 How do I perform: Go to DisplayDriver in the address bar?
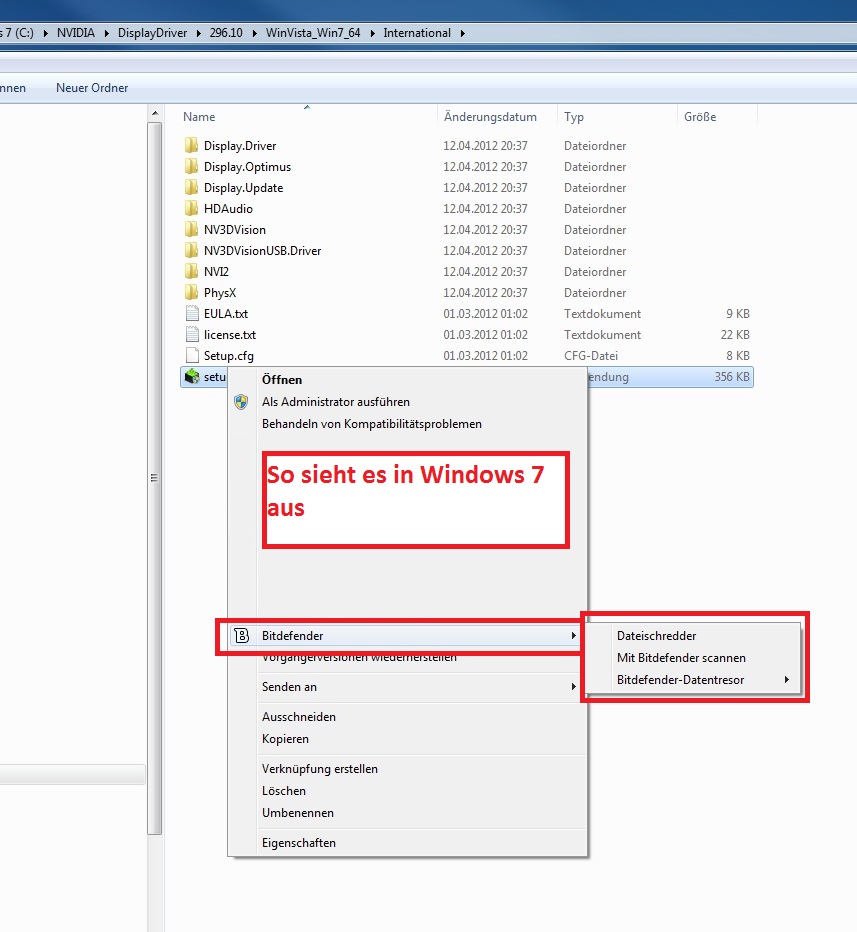coord(152,33)
